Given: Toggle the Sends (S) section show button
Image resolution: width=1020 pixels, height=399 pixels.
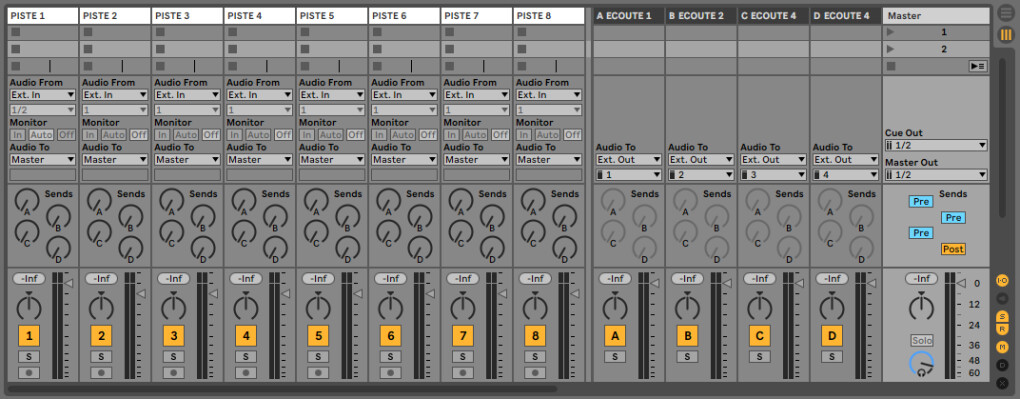Looking at the screenshot, I should (1002, 317).
